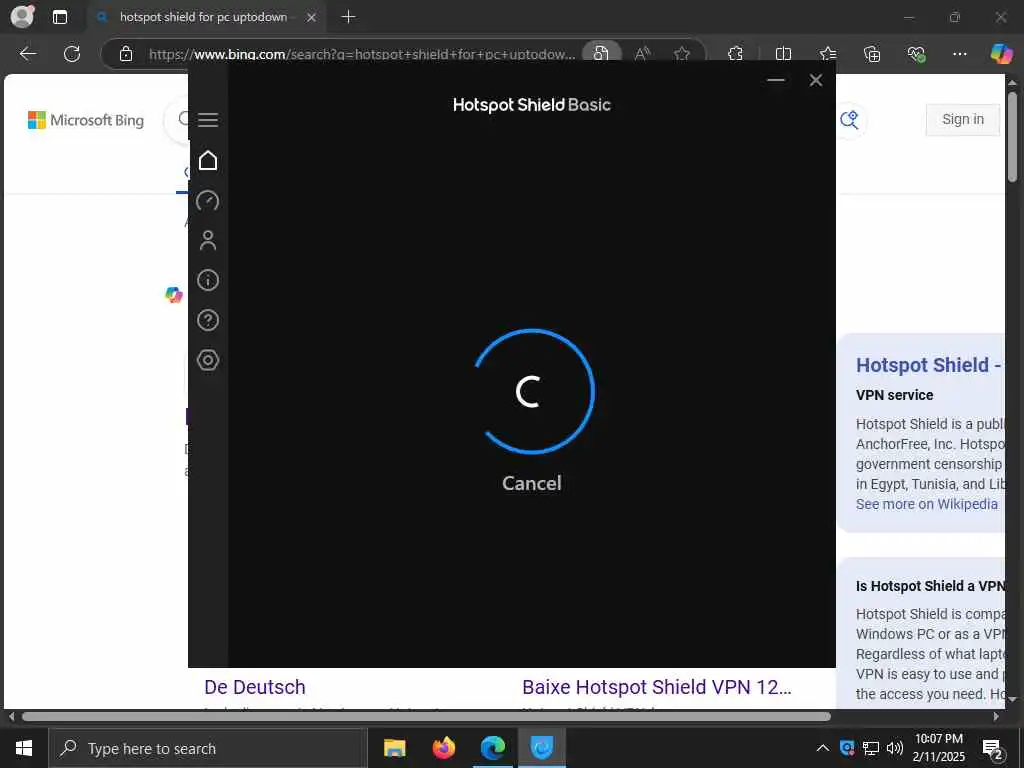Open Edge collections icon

[x=872, y=54]
